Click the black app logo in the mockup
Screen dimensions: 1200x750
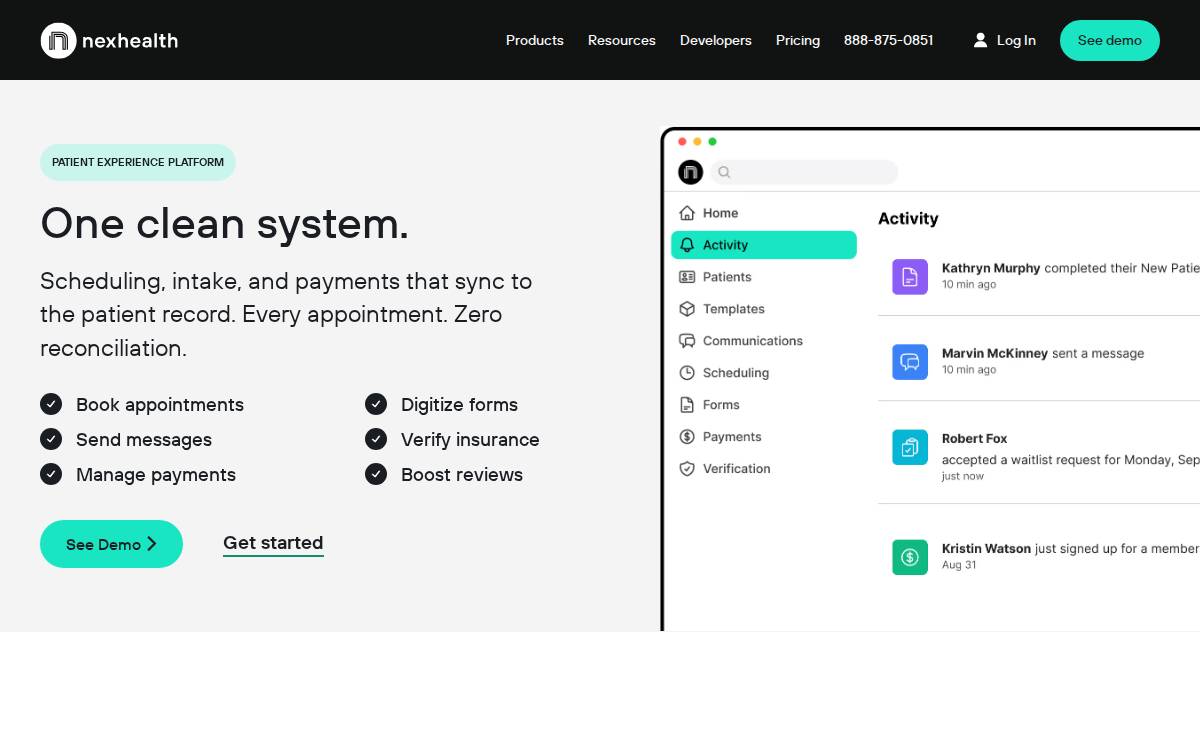690,172
